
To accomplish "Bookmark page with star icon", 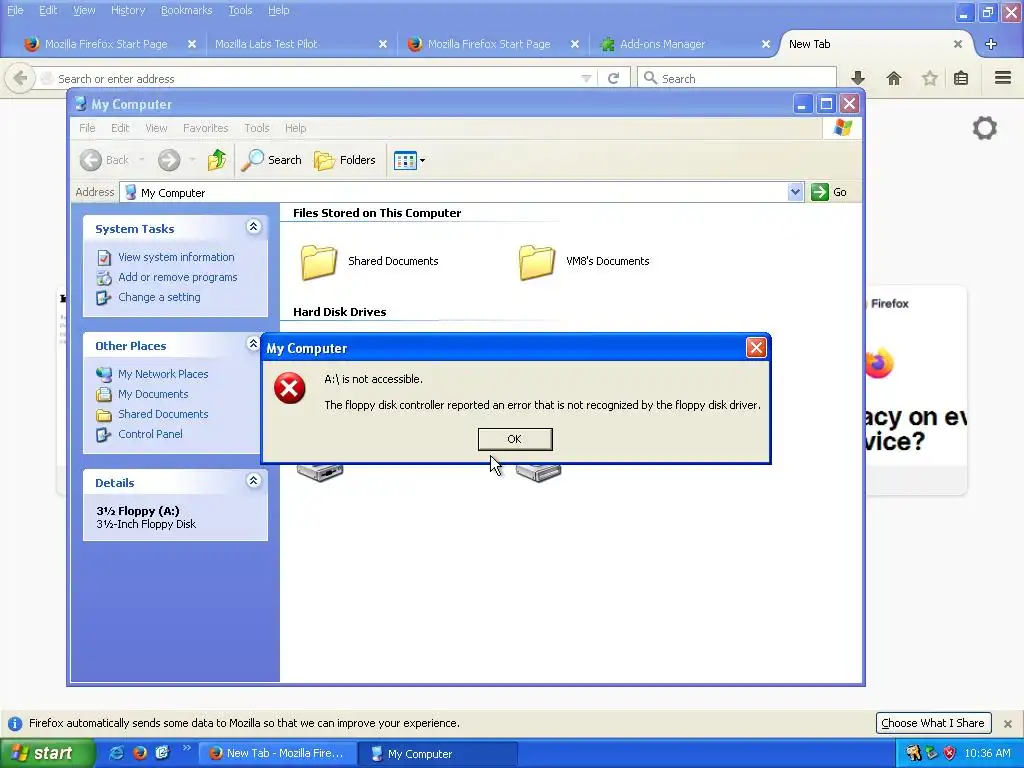I will click(x=929, y=78).
